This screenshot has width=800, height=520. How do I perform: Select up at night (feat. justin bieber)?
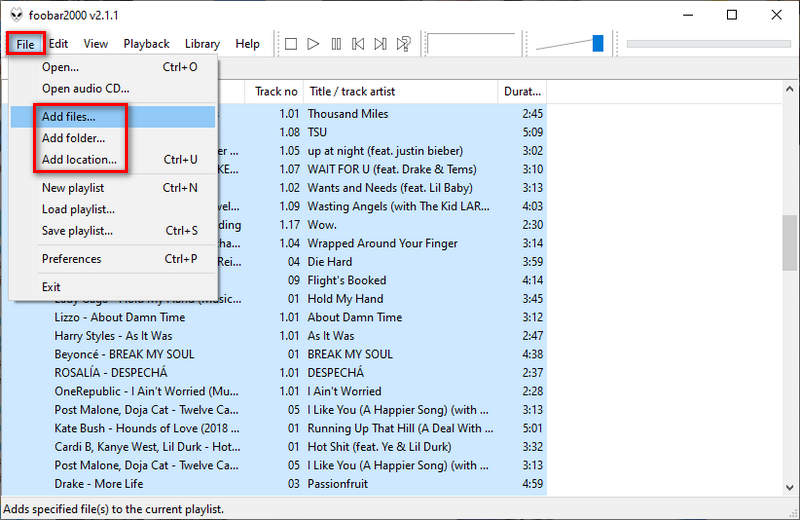385,151
